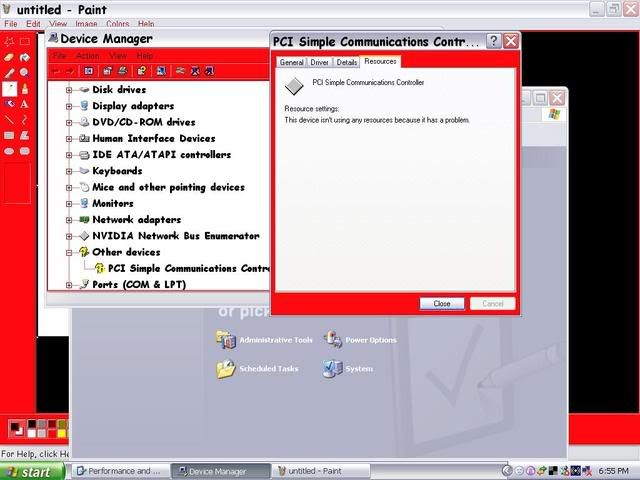Pick the Polygon shape tool
The image size is (640, 480).
pos(24,135)
